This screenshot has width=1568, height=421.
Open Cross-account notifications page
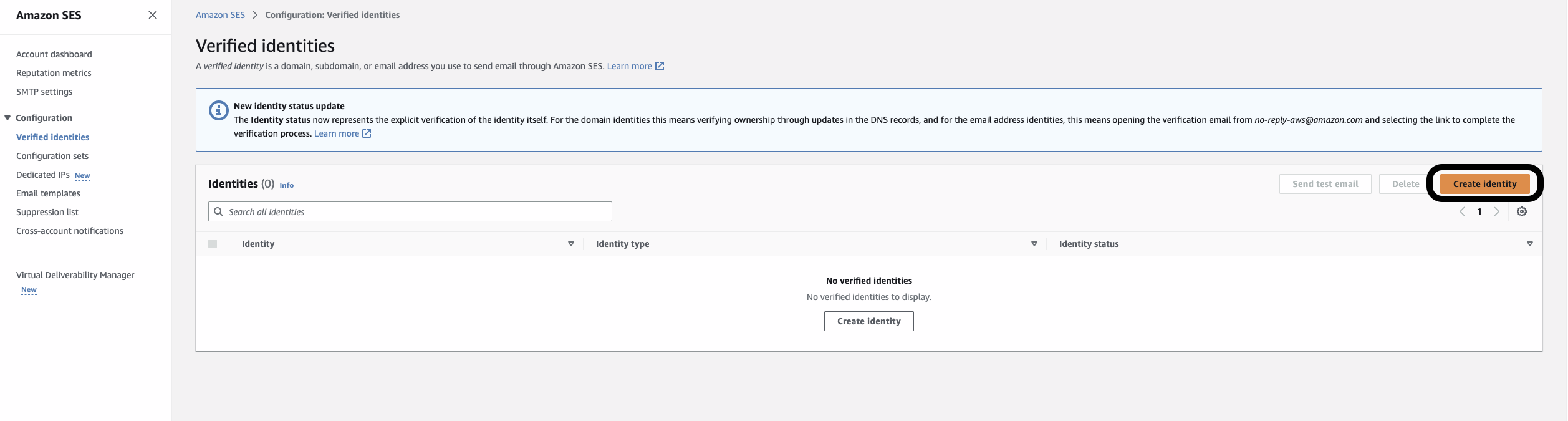coord(70,231)
